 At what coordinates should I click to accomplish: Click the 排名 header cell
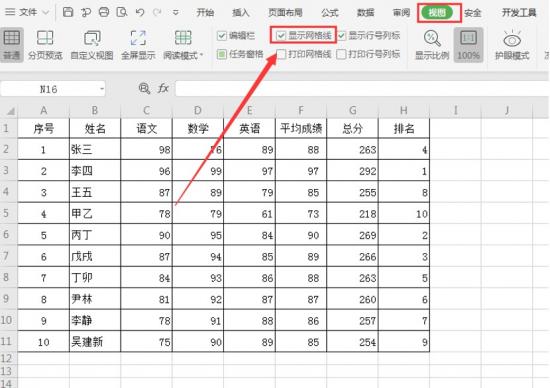404,128
